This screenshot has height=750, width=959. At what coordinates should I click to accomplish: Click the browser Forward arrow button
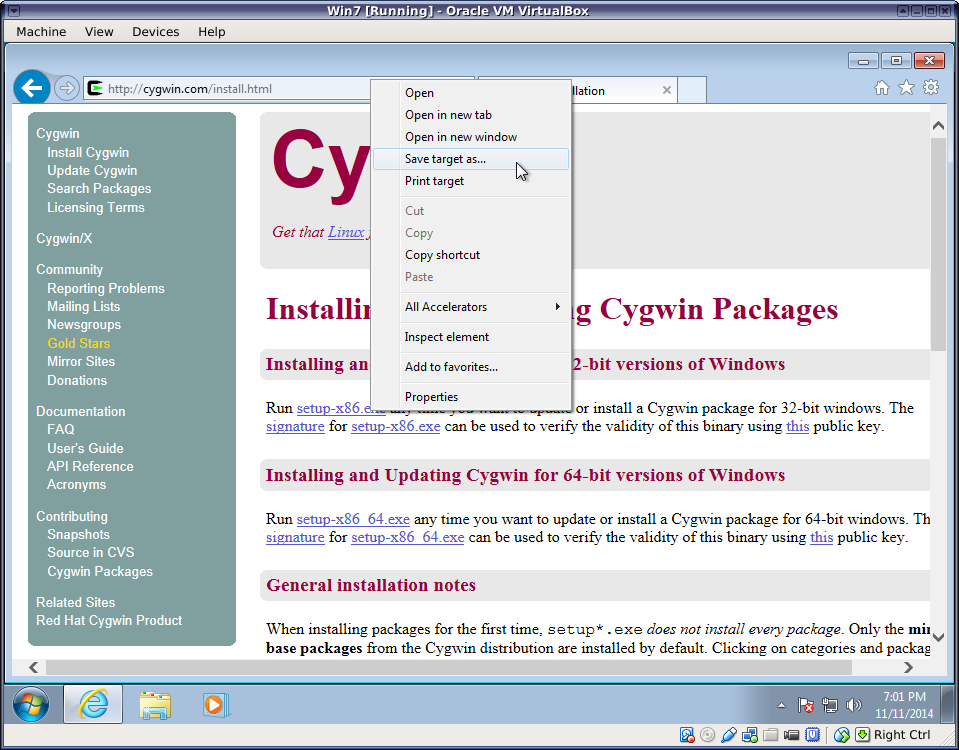point(67,88)
